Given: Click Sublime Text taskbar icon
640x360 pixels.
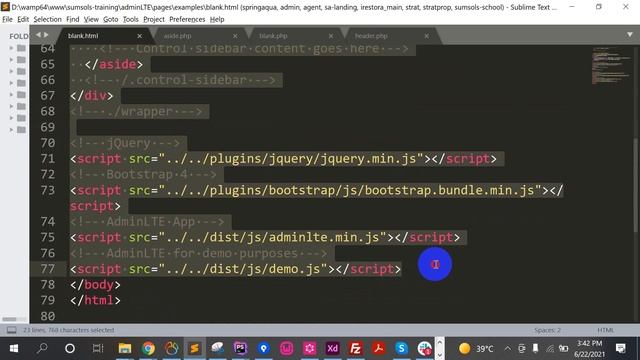Looking at the screenshot, I should click(195, 348).
